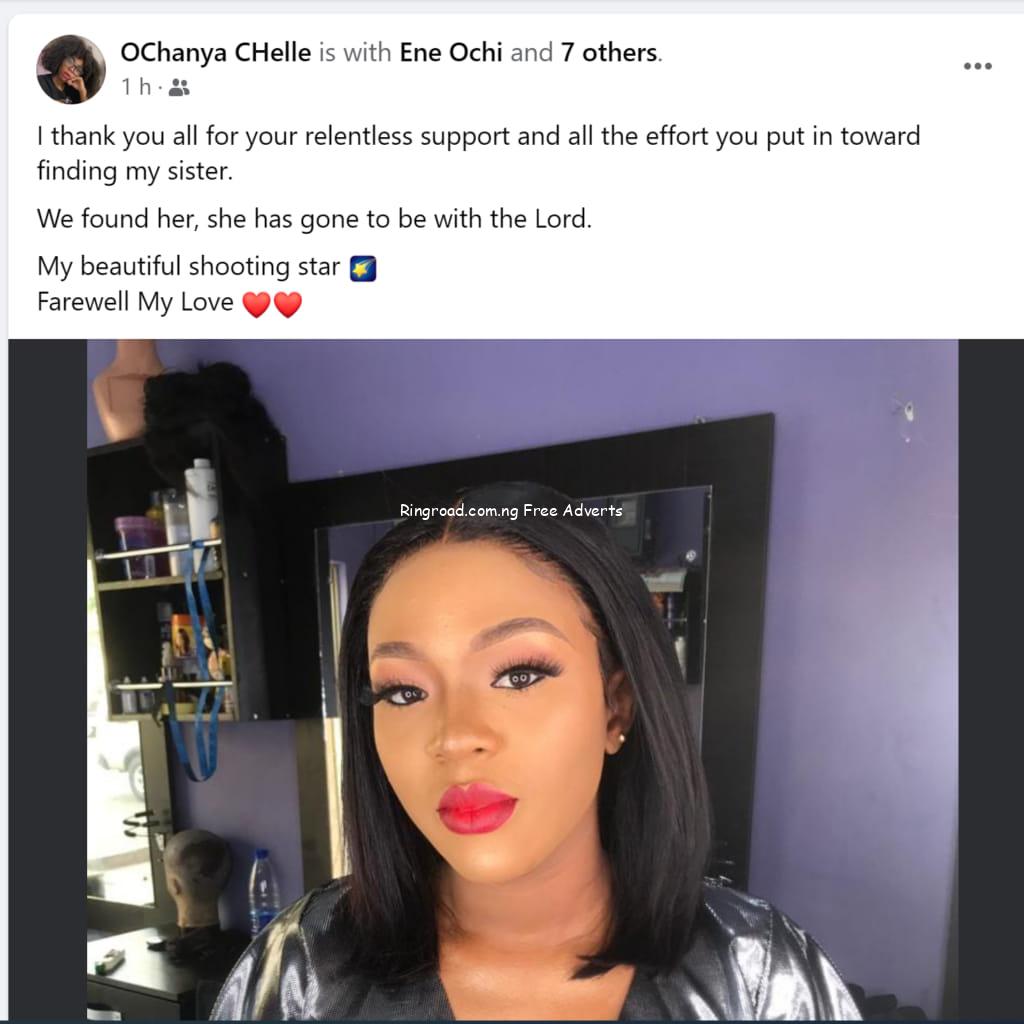Viewport: 1024px width, 1024px height.
Task: Click the water bottle in the photo
Action: coord(263,891)
